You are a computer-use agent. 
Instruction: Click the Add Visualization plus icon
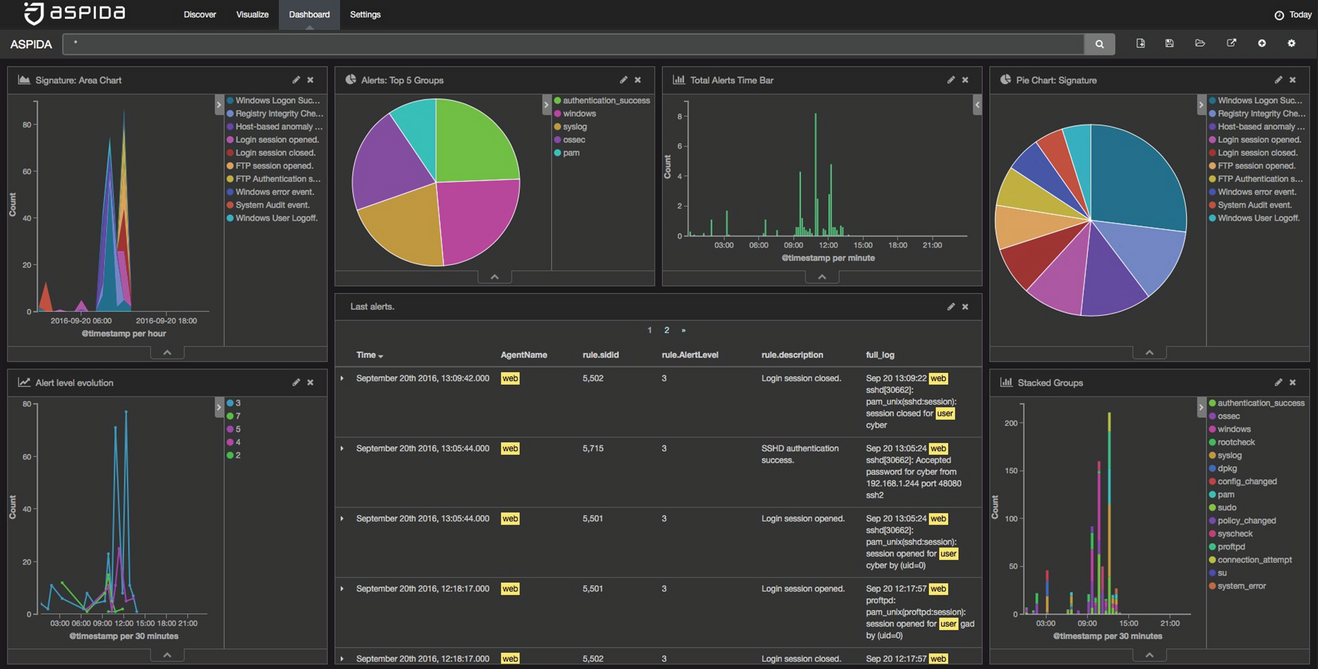[x=1261, y=44]
